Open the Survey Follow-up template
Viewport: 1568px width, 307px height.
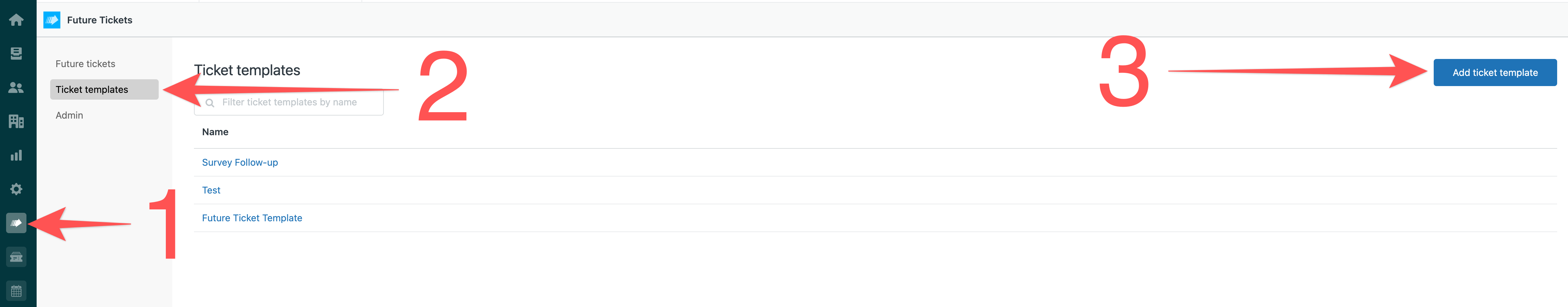tap(240, 162)
